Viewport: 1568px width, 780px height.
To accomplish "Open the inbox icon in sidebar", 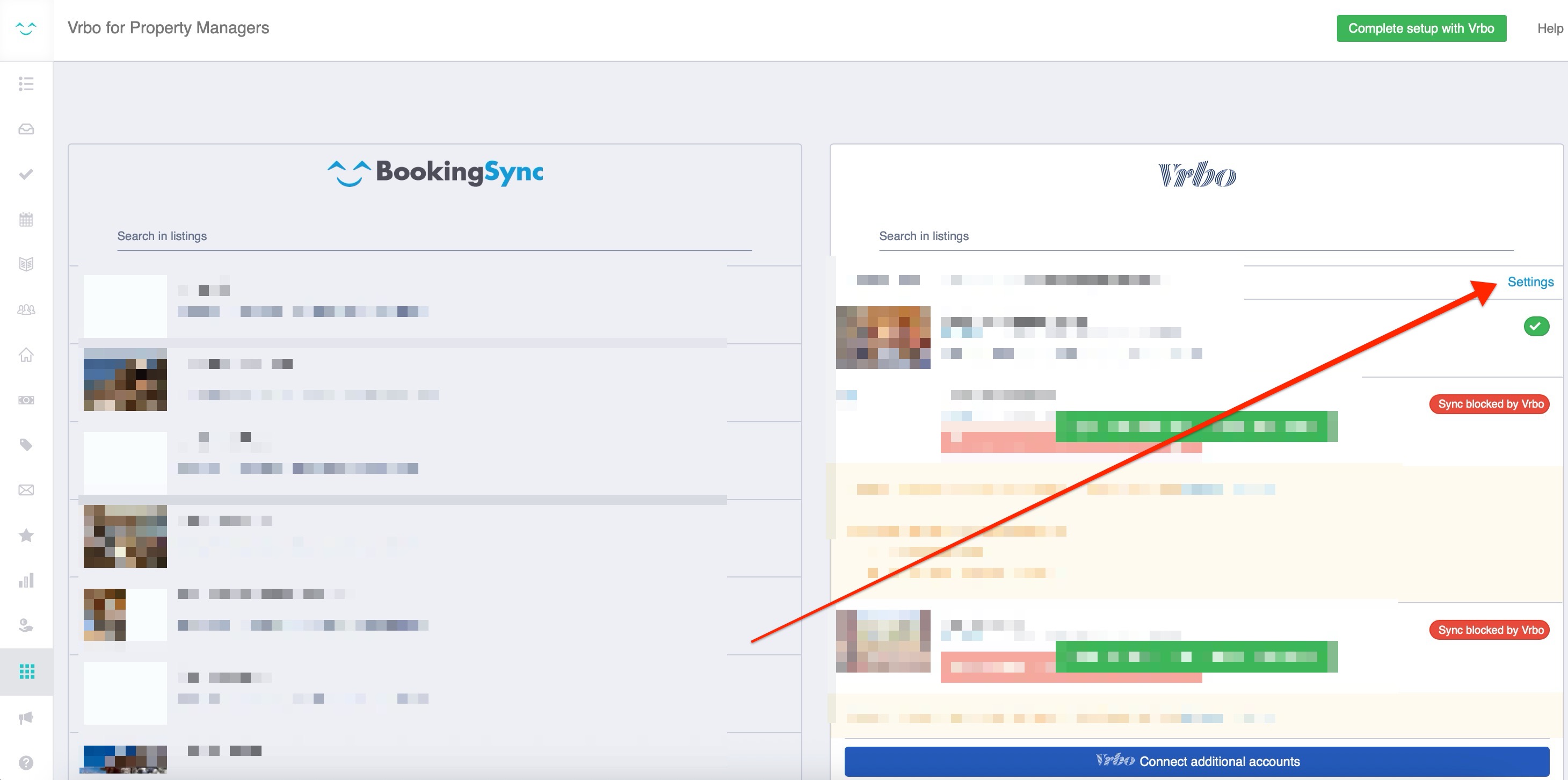I will pos(26,129).
